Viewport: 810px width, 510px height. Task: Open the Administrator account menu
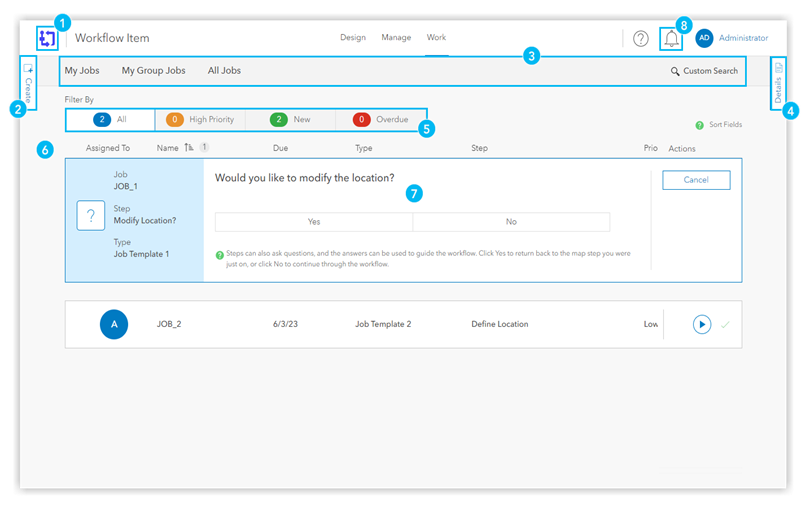click(x=743, y=38)
